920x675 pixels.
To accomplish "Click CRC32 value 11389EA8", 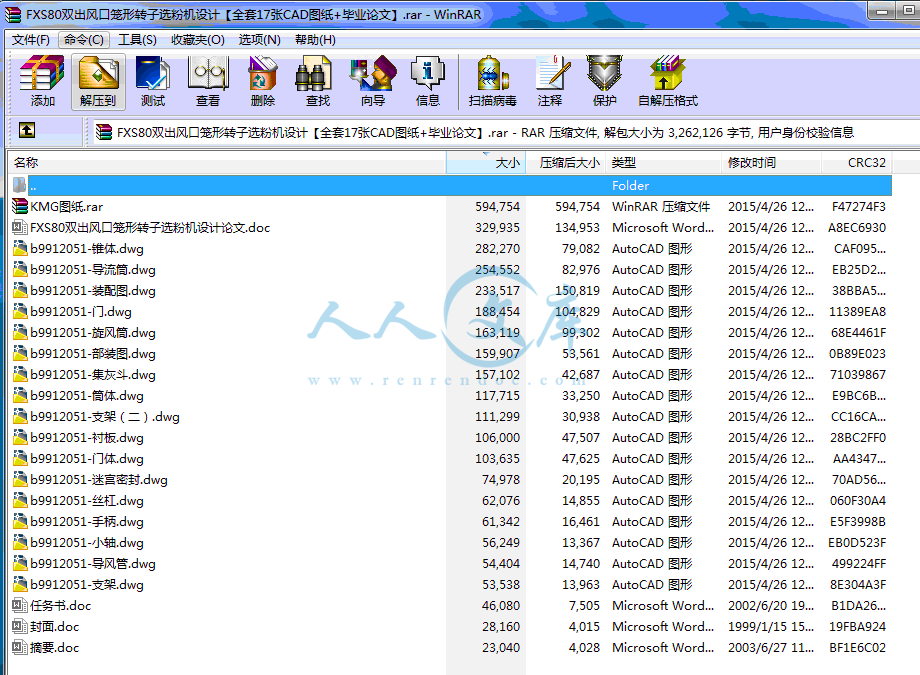I will pos(857,312).
